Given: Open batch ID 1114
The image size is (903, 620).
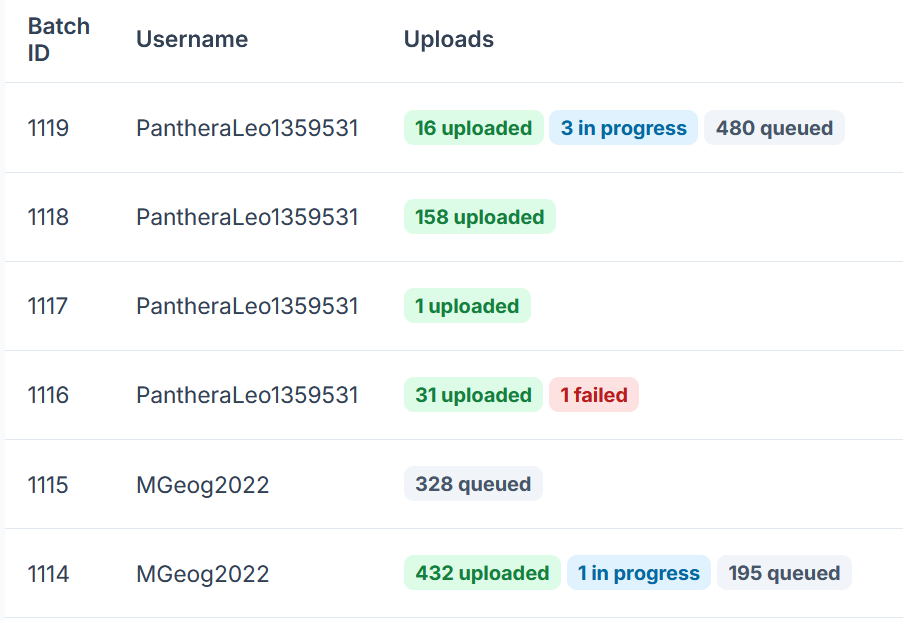Looking at the screenshot, I should 48,574.
